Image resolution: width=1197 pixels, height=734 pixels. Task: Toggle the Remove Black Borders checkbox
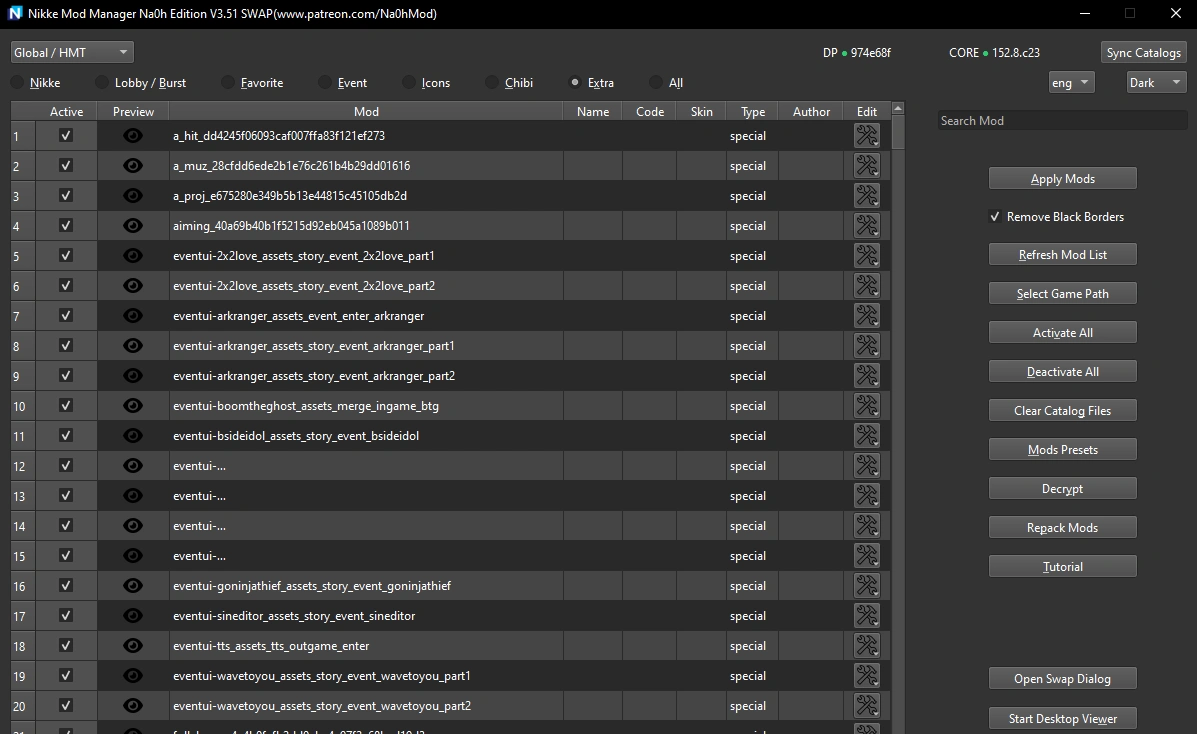pos(995,217)
